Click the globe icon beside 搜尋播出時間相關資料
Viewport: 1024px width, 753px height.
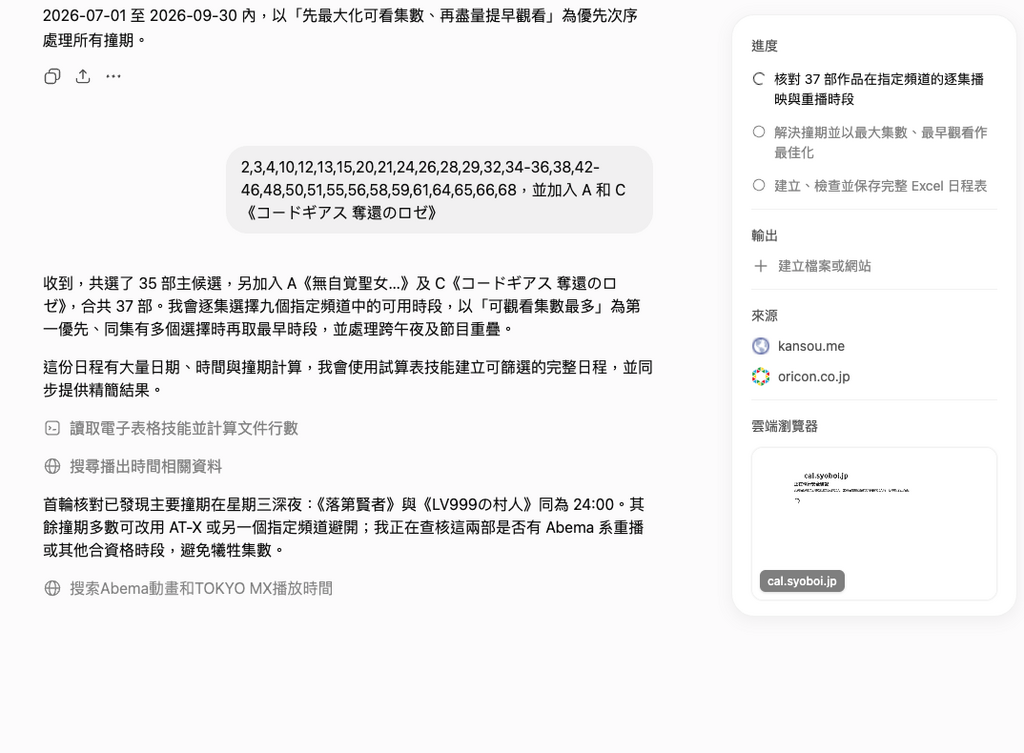click(52, 466)
